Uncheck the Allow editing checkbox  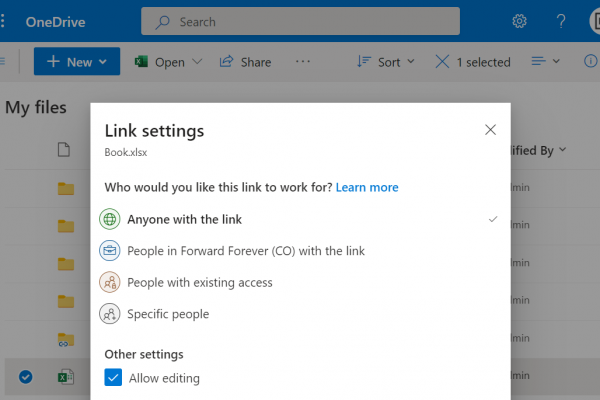pyautogui.click(x=114, y=378)
